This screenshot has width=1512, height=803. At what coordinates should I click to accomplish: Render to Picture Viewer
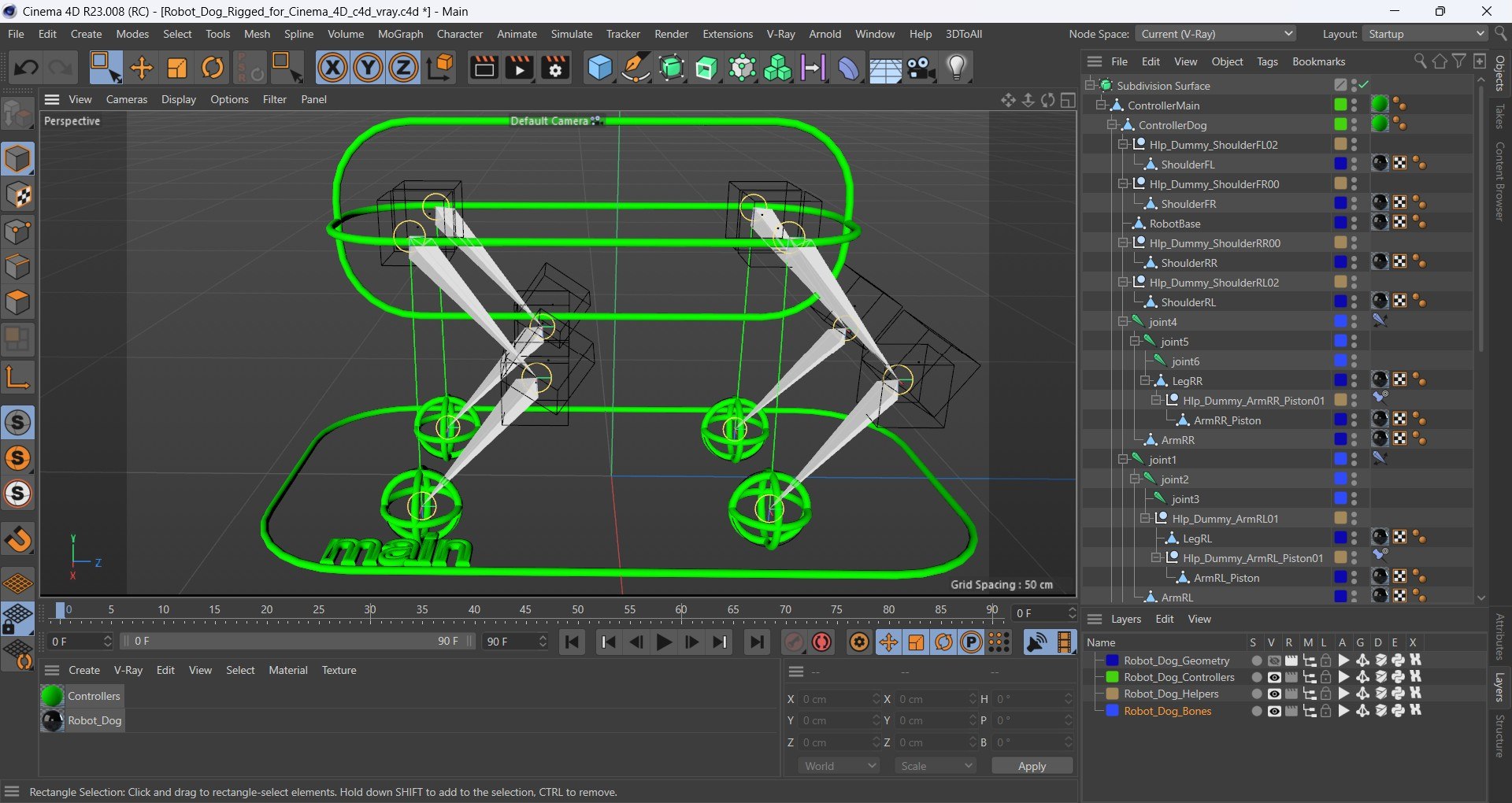coord(519,68)
